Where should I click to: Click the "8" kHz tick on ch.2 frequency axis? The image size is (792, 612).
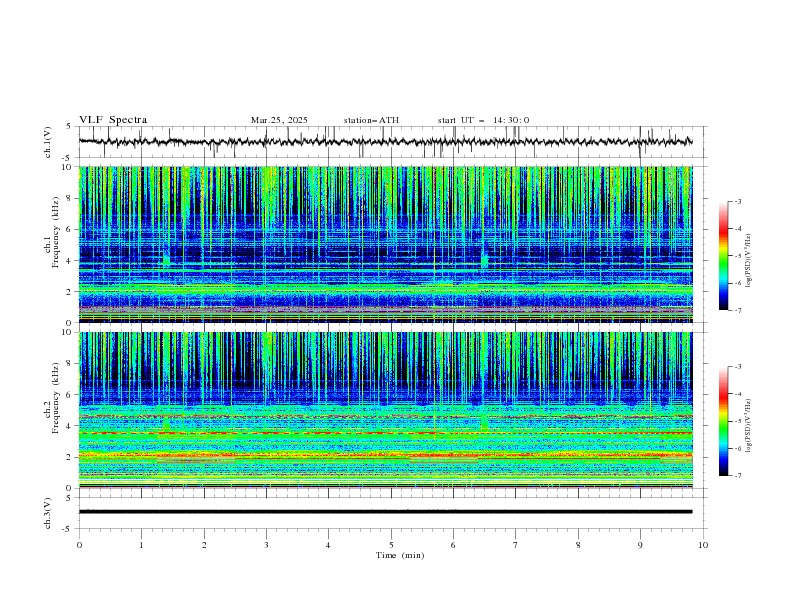pos(68,364)
